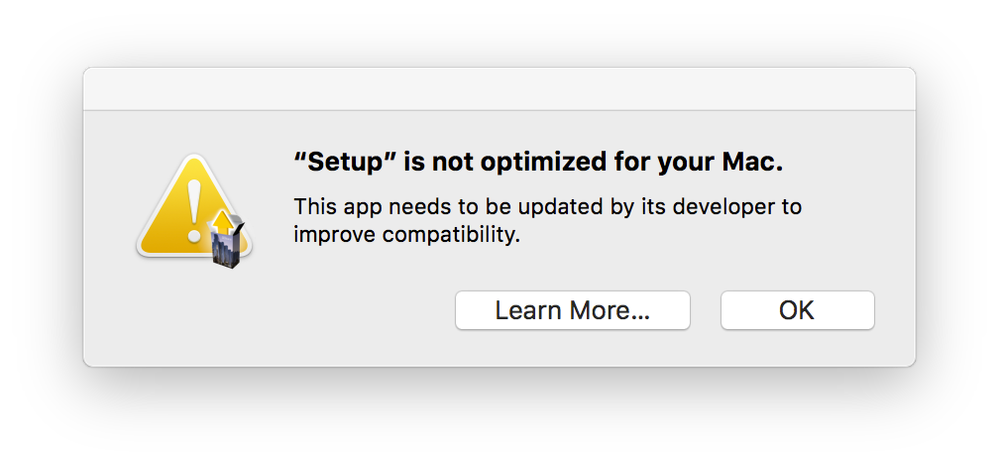Click the gap between Learn More and OK
999x466 pixels.
click(x=705, y=310)
